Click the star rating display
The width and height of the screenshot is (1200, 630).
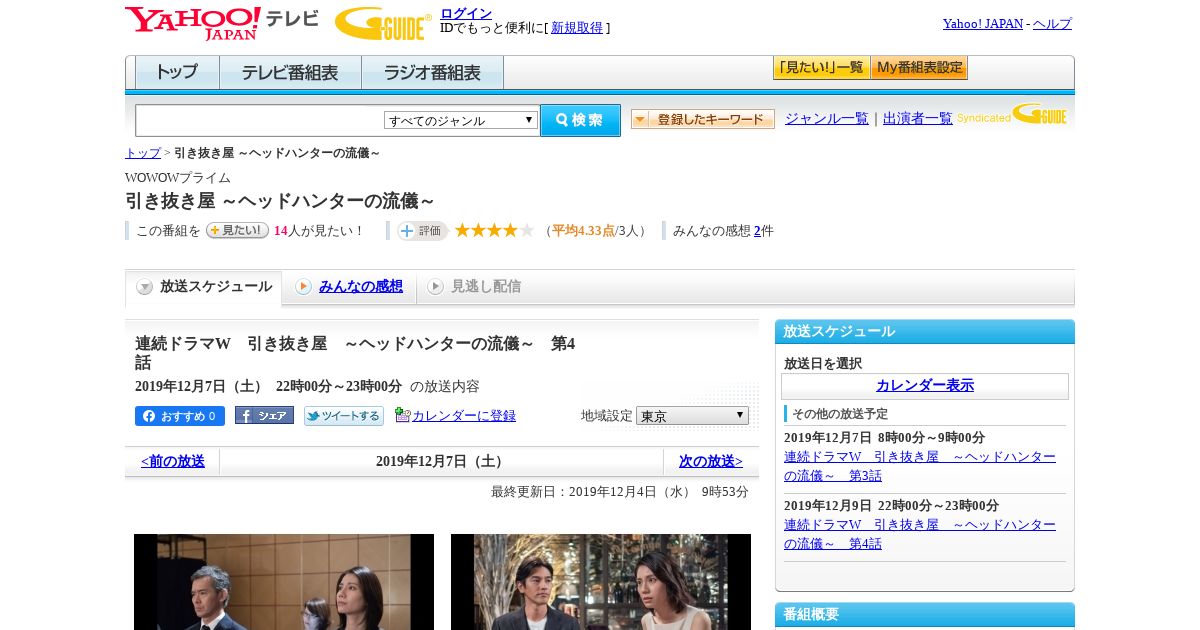(x=494, y=231)
